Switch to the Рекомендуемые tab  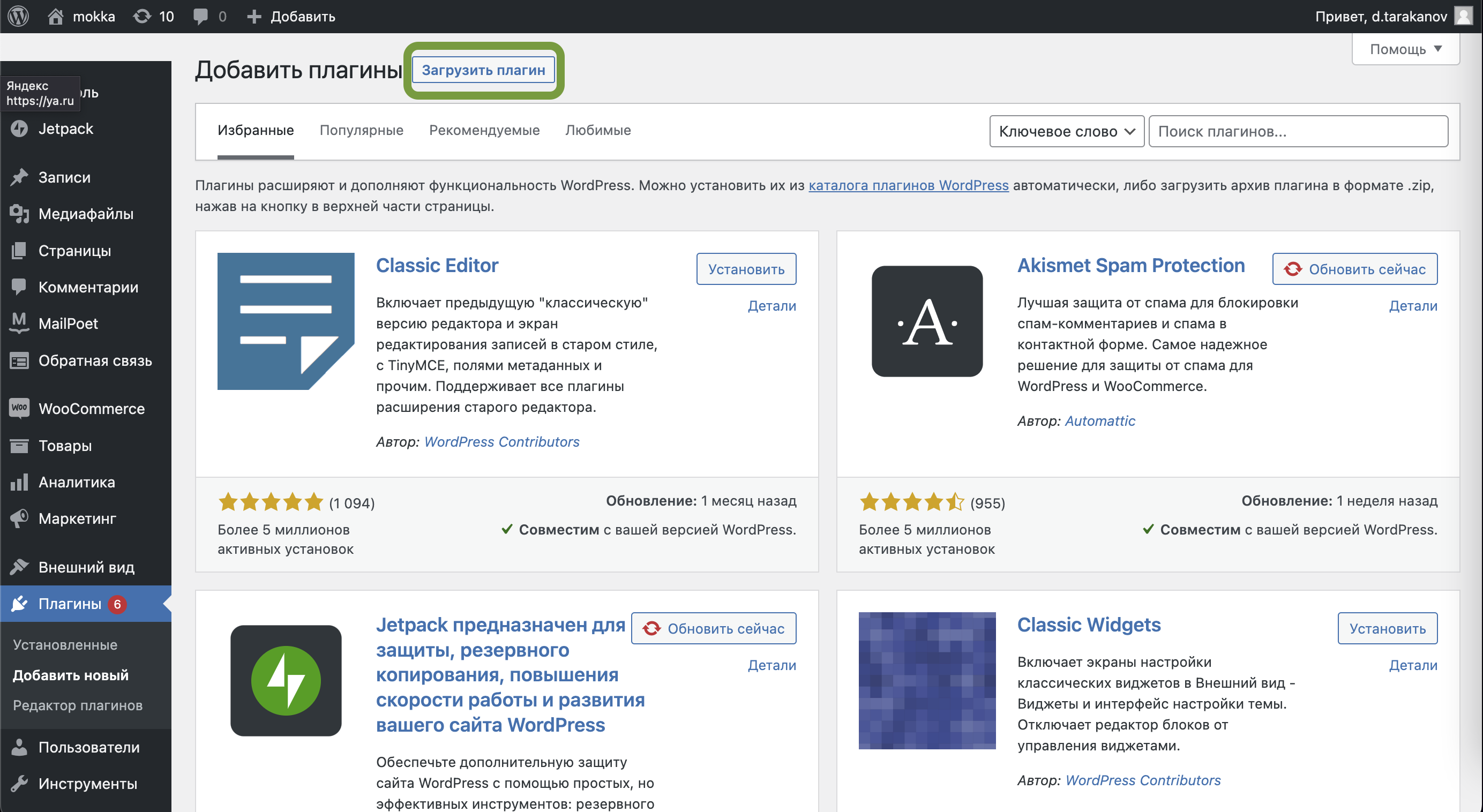pyautogui.click(x=484, y=130)
